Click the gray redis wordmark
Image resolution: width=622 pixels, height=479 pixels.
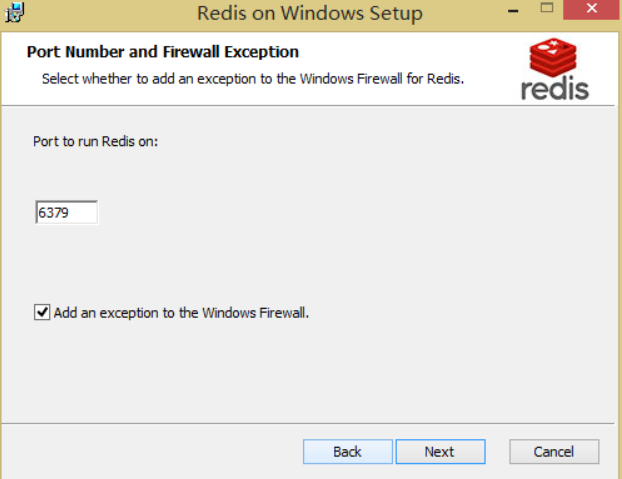coord(555,88)
